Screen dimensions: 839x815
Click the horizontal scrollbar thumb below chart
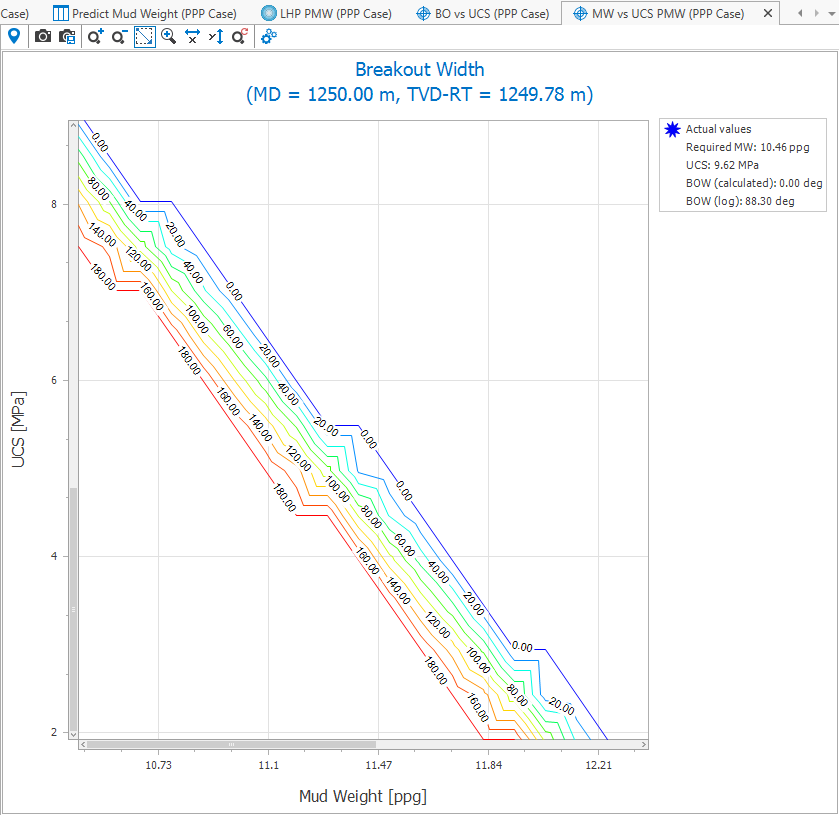[232, 744]
